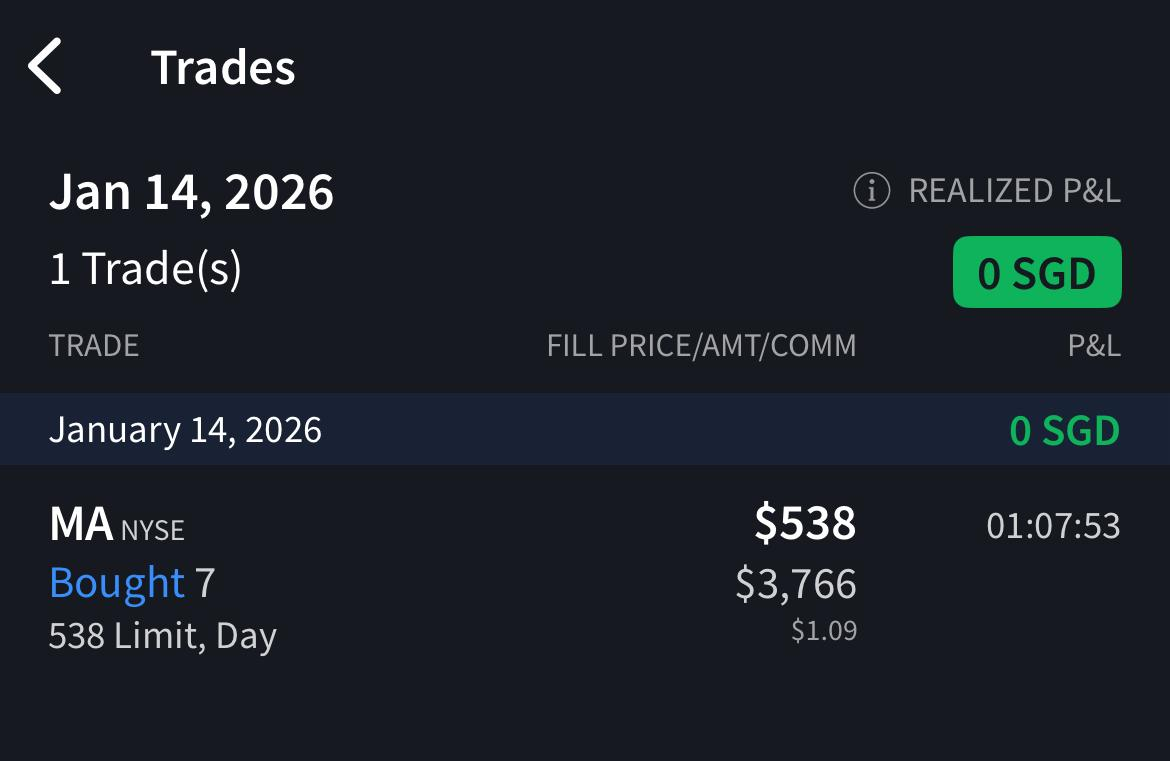Tap the green 0 SGD badge
The height and width of the screenshot is (761, 1170).
1037,273
